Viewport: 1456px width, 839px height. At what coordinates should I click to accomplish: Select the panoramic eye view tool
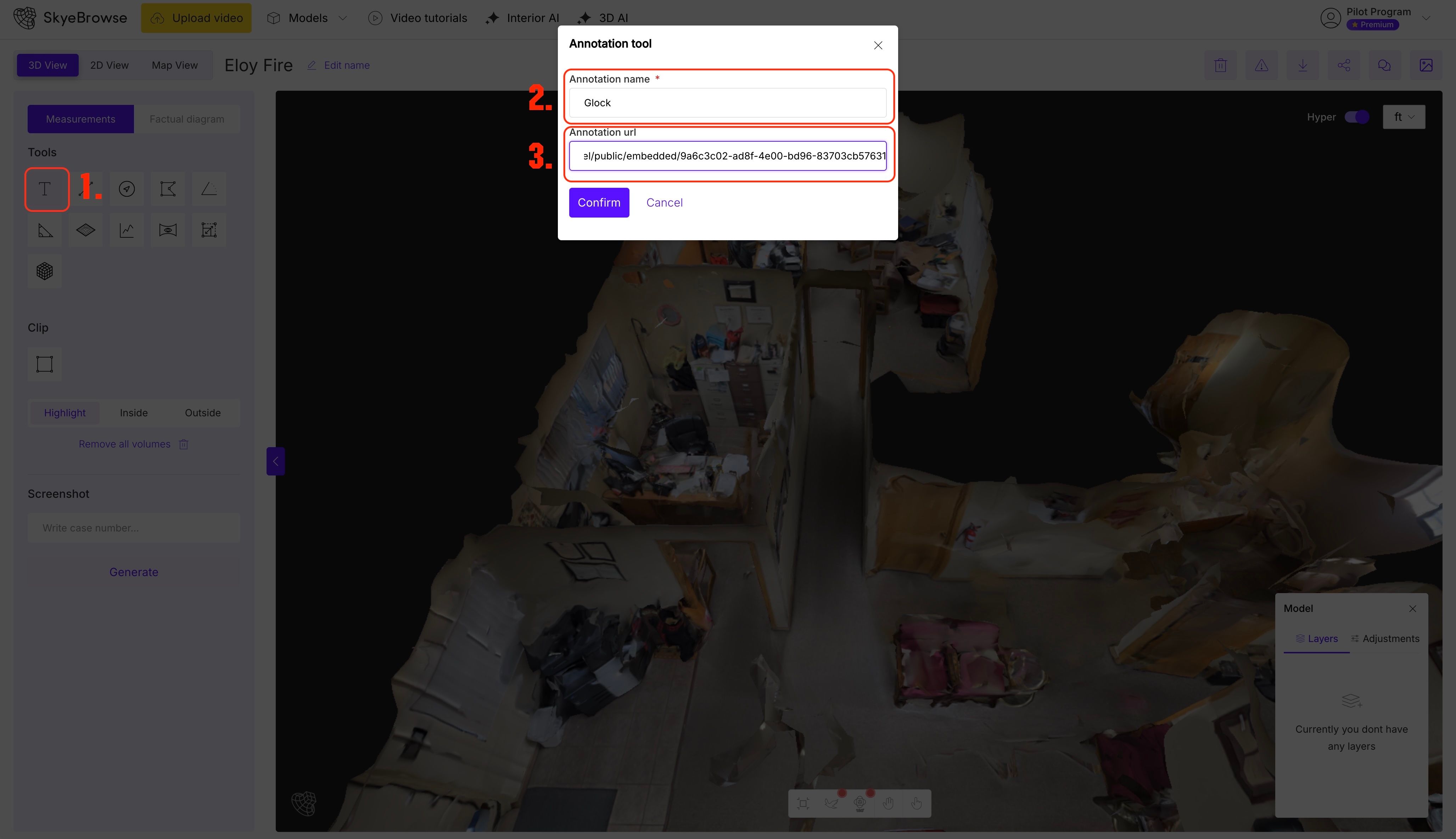(168, 231)
